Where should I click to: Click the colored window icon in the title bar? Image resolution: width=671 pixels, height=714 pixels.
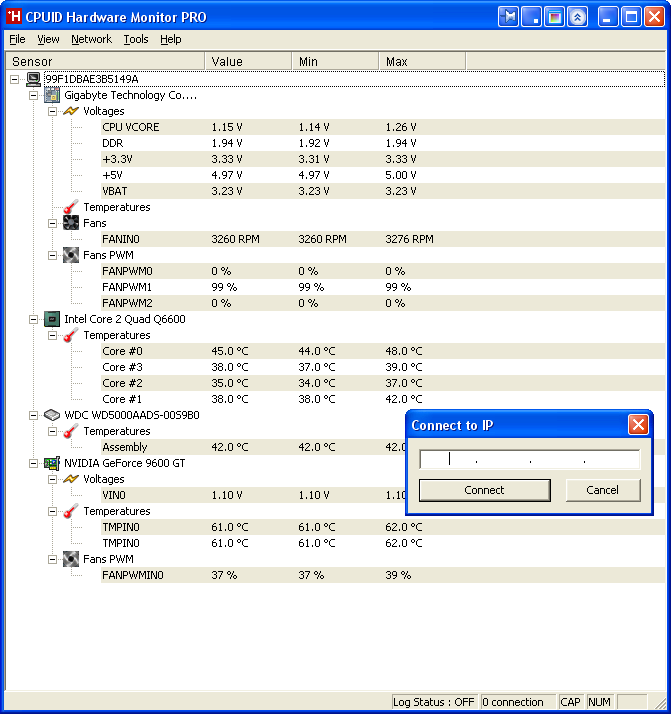tap(554, 17)
